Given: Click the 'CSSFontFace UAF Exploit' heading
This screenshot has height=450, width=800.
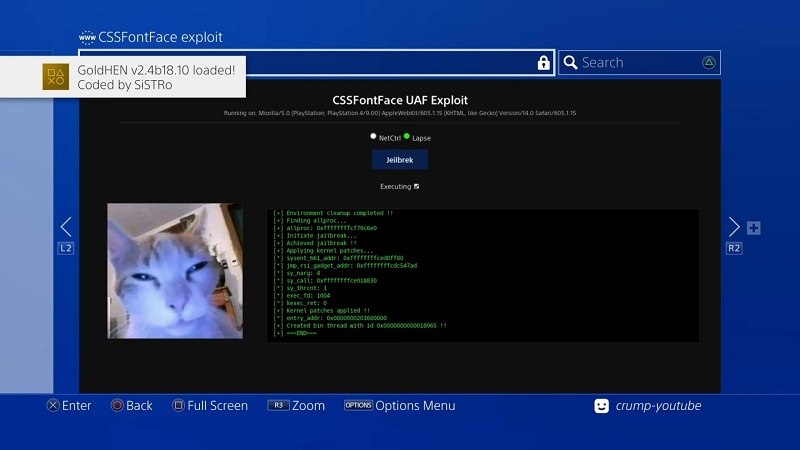Looking at the screenshot, I should pos(400,100).
